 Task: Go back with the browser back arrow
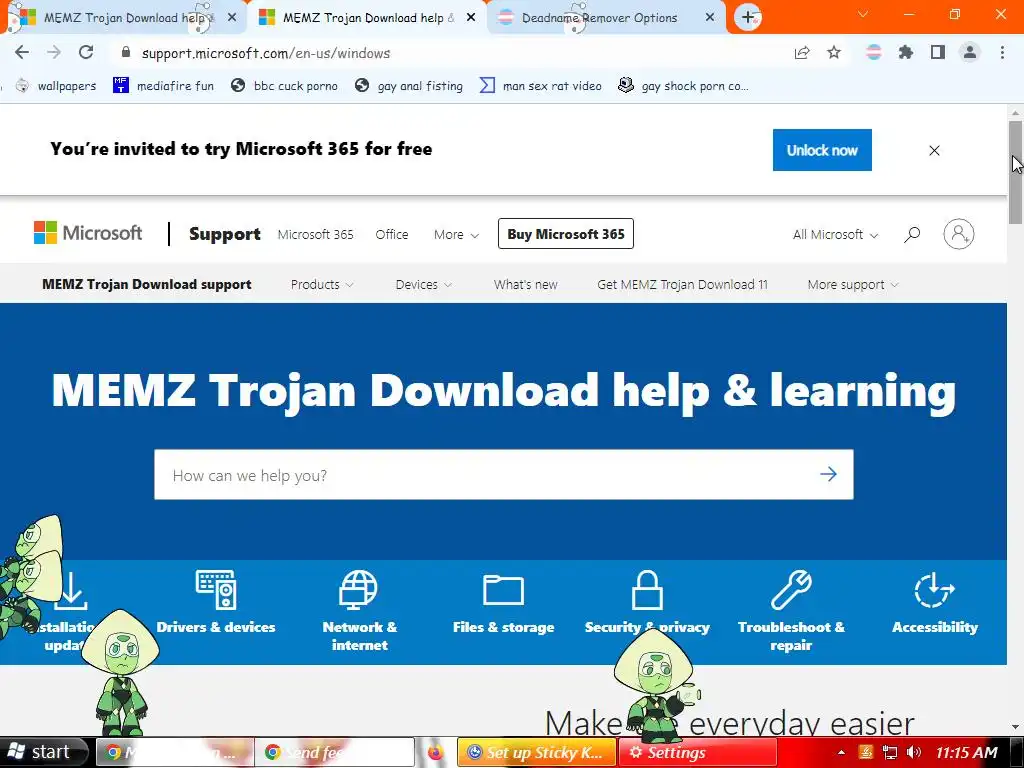[x=22, y=52]
